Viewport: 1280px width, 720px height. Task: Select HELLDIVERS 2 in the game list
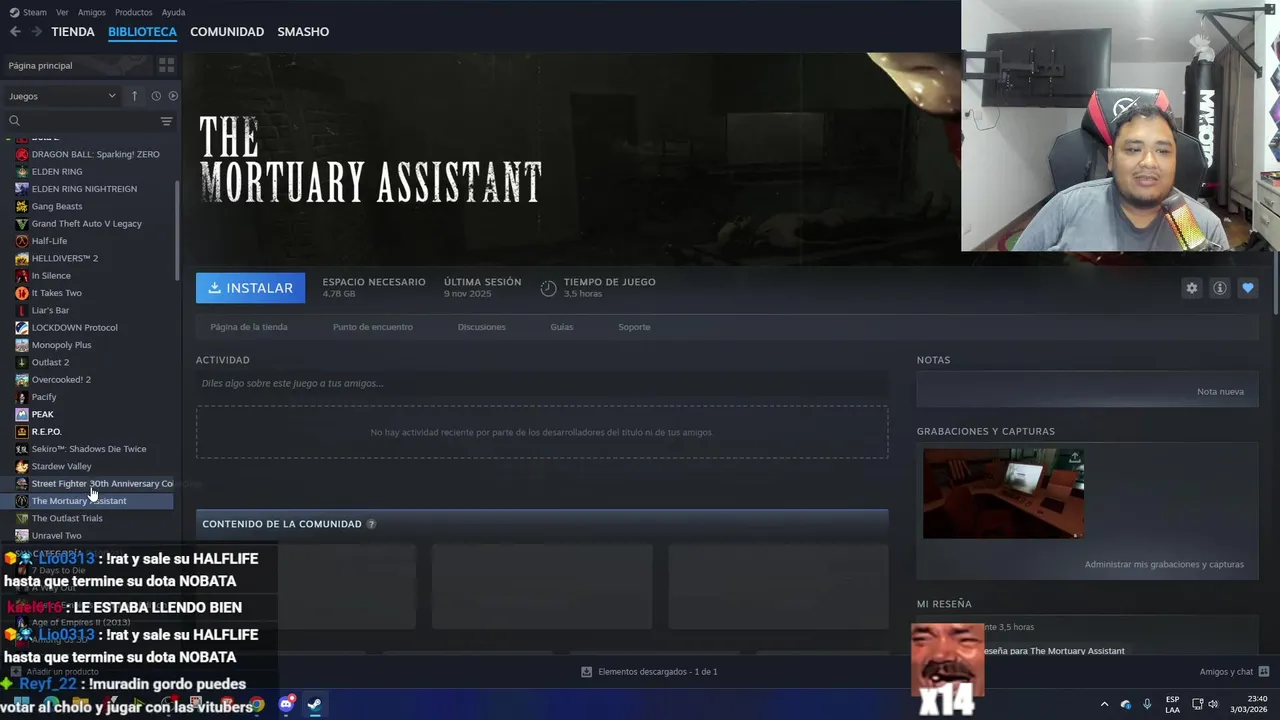tap(64, 258)
